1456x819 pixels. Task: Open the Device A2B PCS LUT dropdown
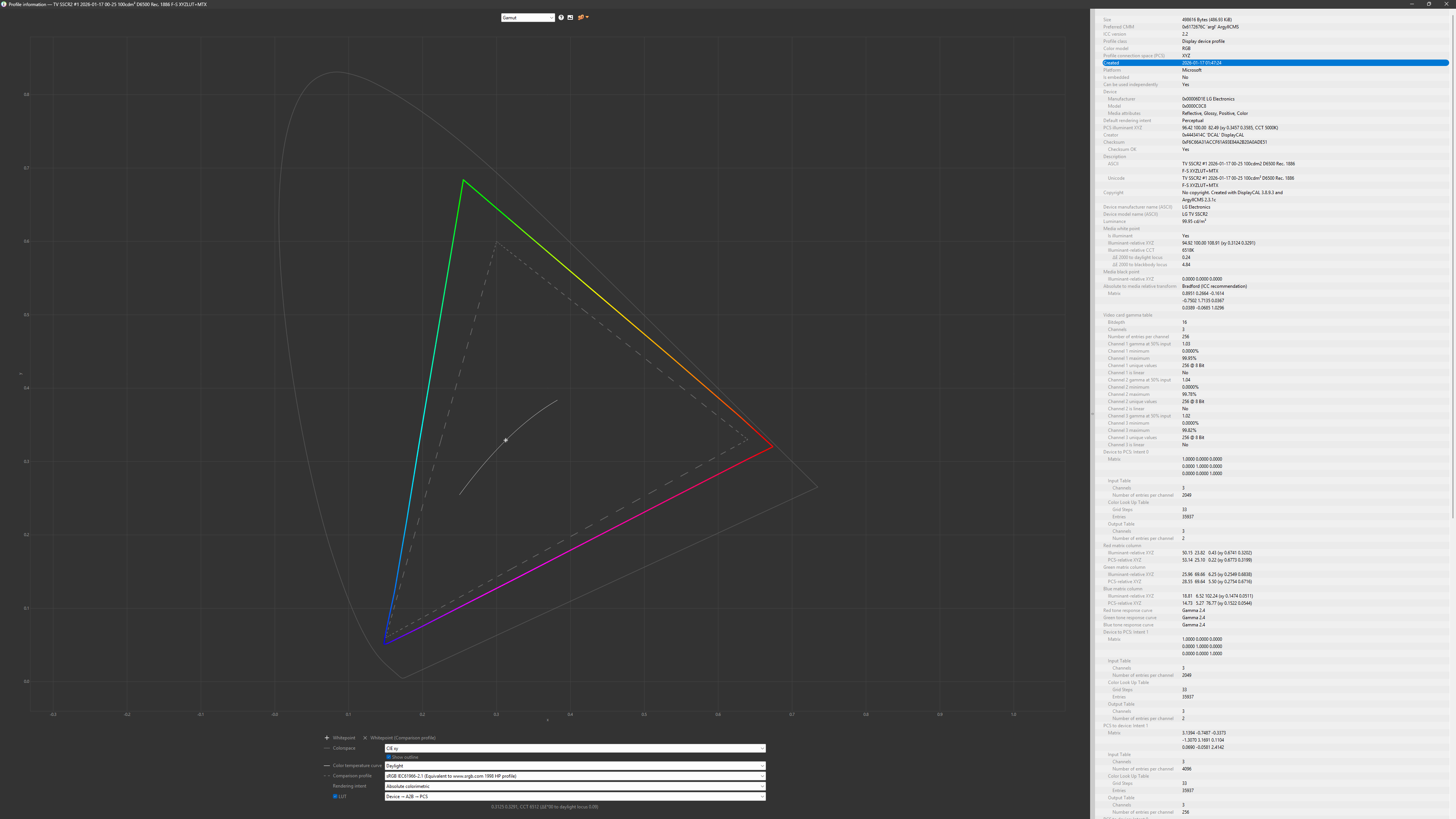(x=575, y=796)
